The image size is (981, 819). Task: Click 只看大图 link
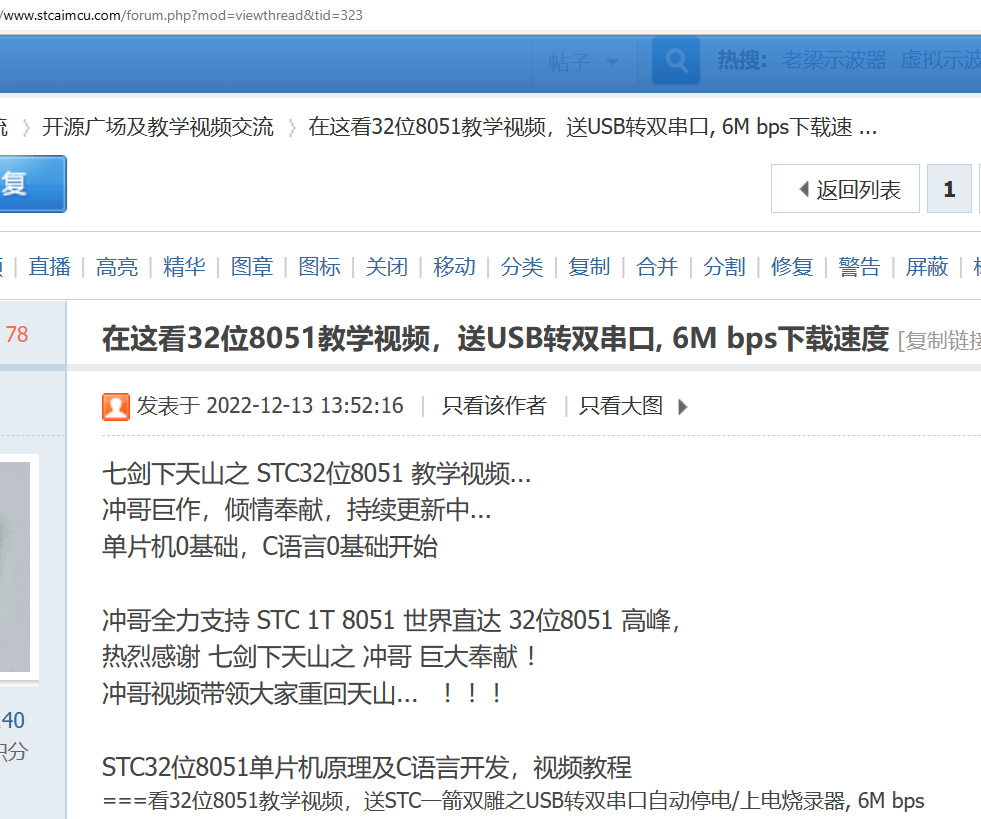621,405
